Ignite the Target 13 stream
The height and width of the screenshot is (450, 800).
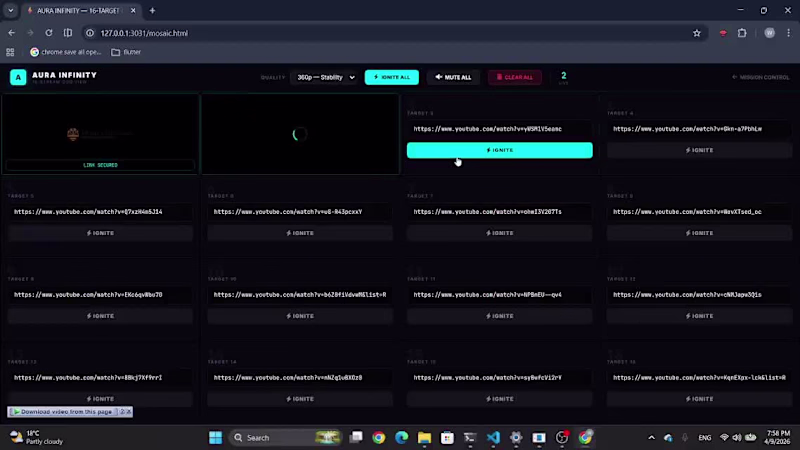(x=100, y=399)
